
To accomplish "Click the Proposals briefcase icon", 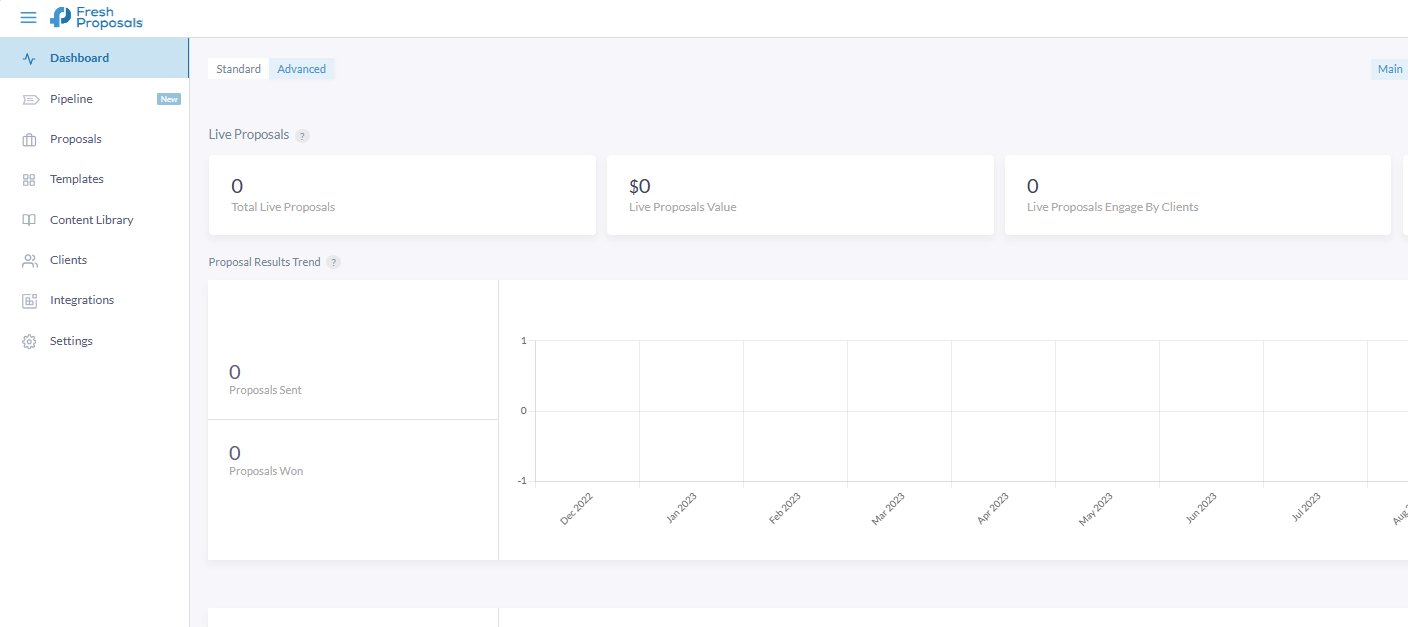I will (30, 140).
